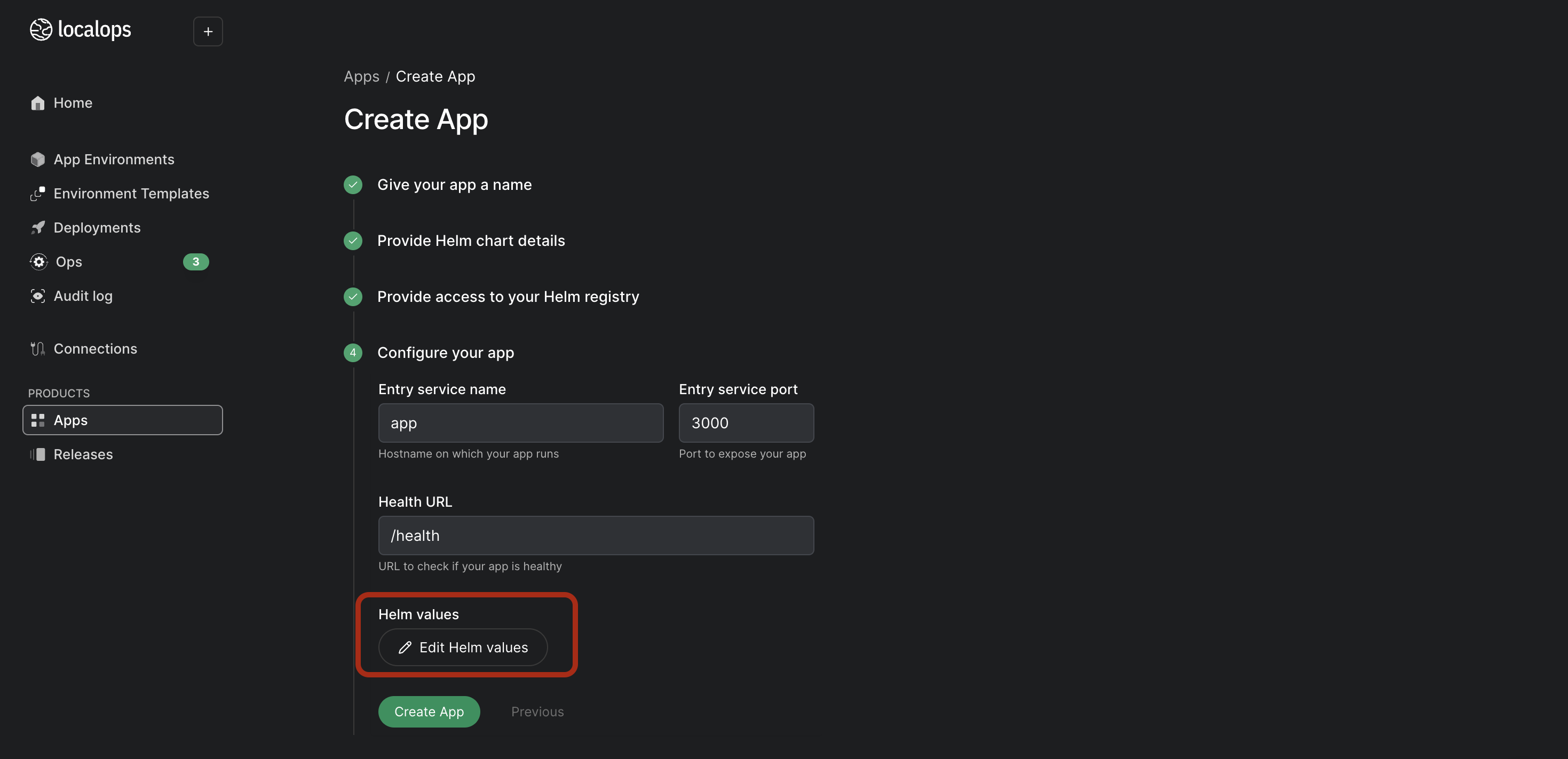This screenshot has height=759, width=1568.
Task: Click the PRODUCTS section label
Action: click(59, 394)
